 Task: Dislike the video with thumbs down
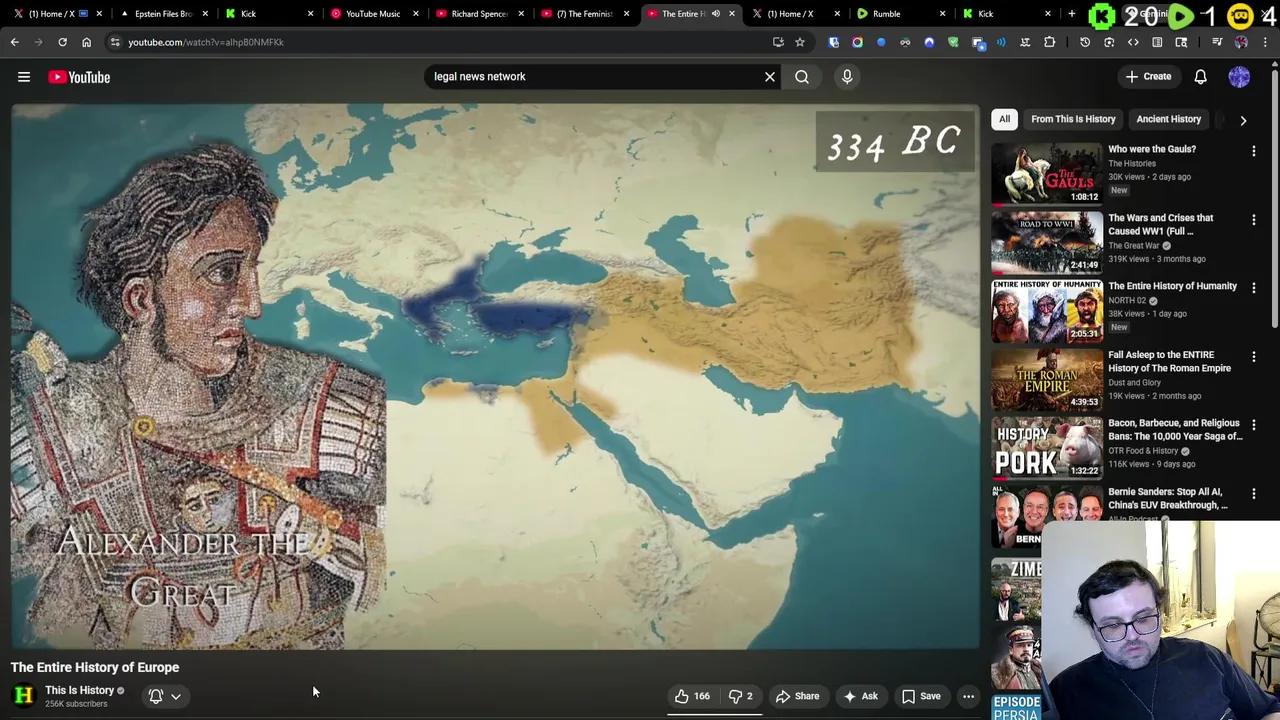[x=741, y=696]
